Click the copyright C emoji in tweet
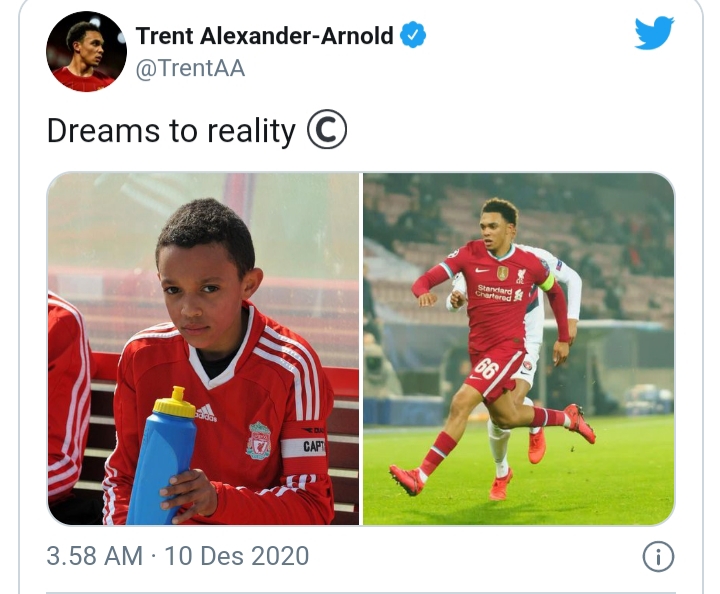720x594 pixels. 326,129
